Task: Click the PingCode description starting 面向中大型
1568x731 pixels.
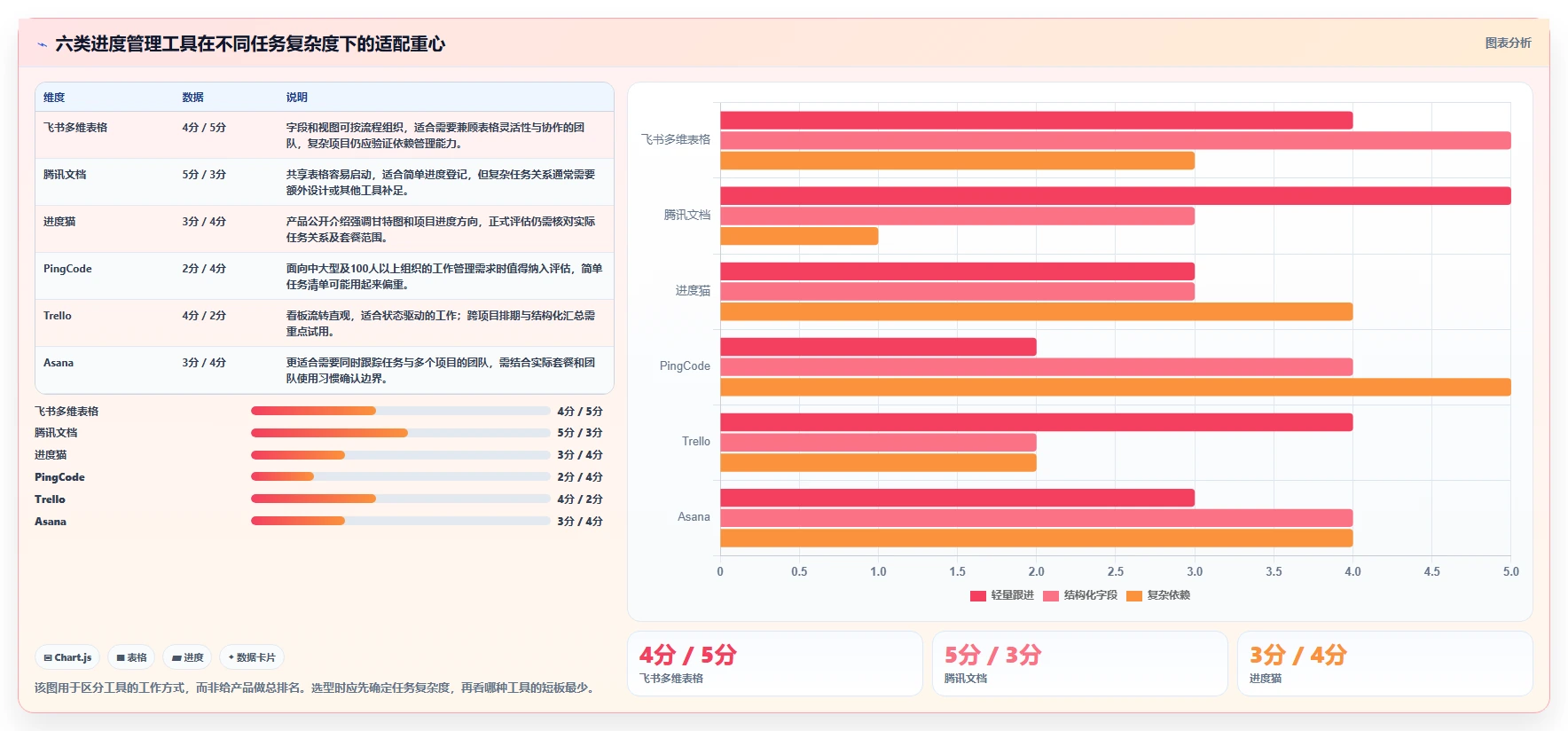Action: tap(444, 277)
